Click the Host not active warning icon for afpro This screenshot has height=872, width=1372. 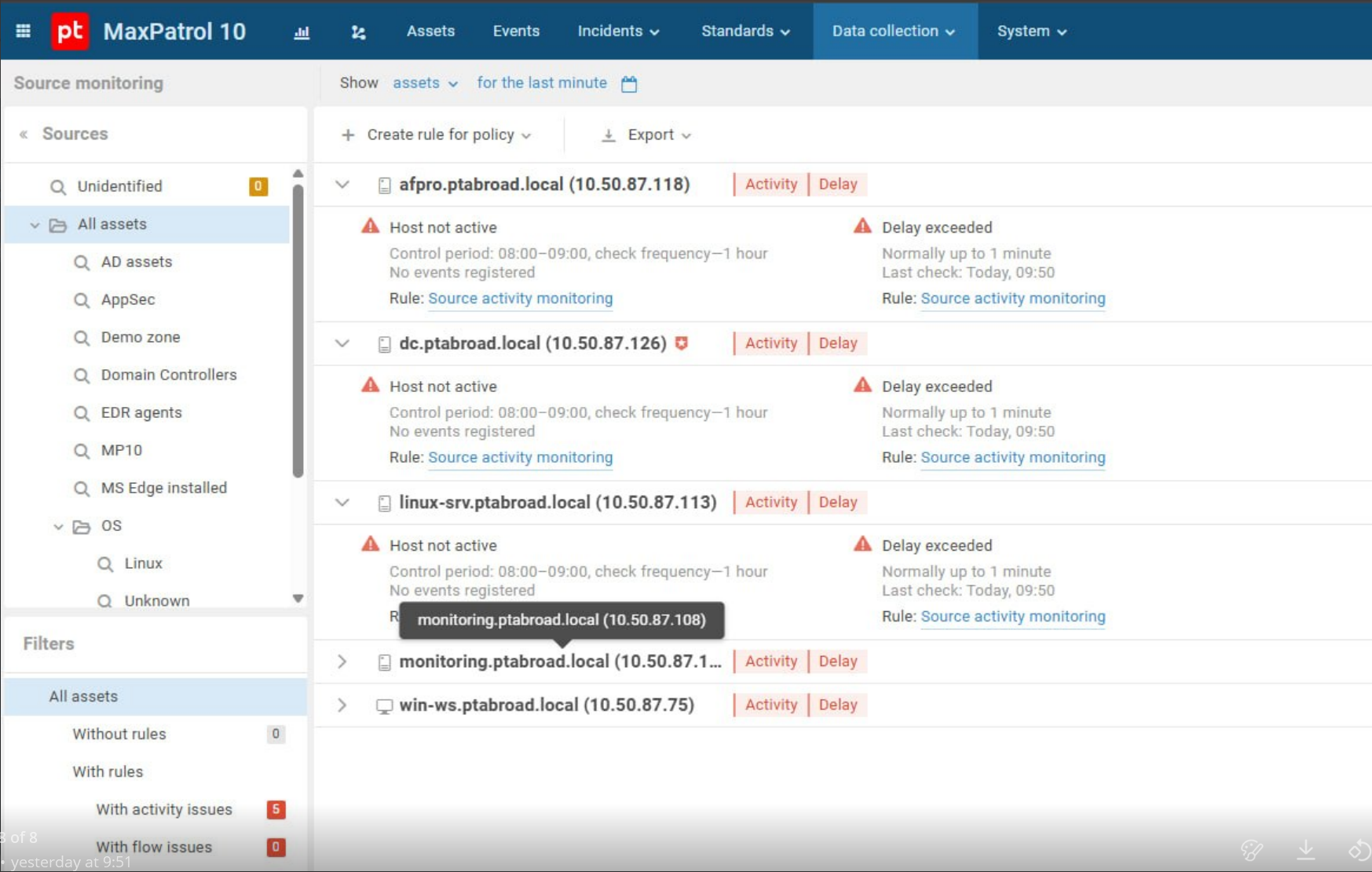[x=370, y=226]
